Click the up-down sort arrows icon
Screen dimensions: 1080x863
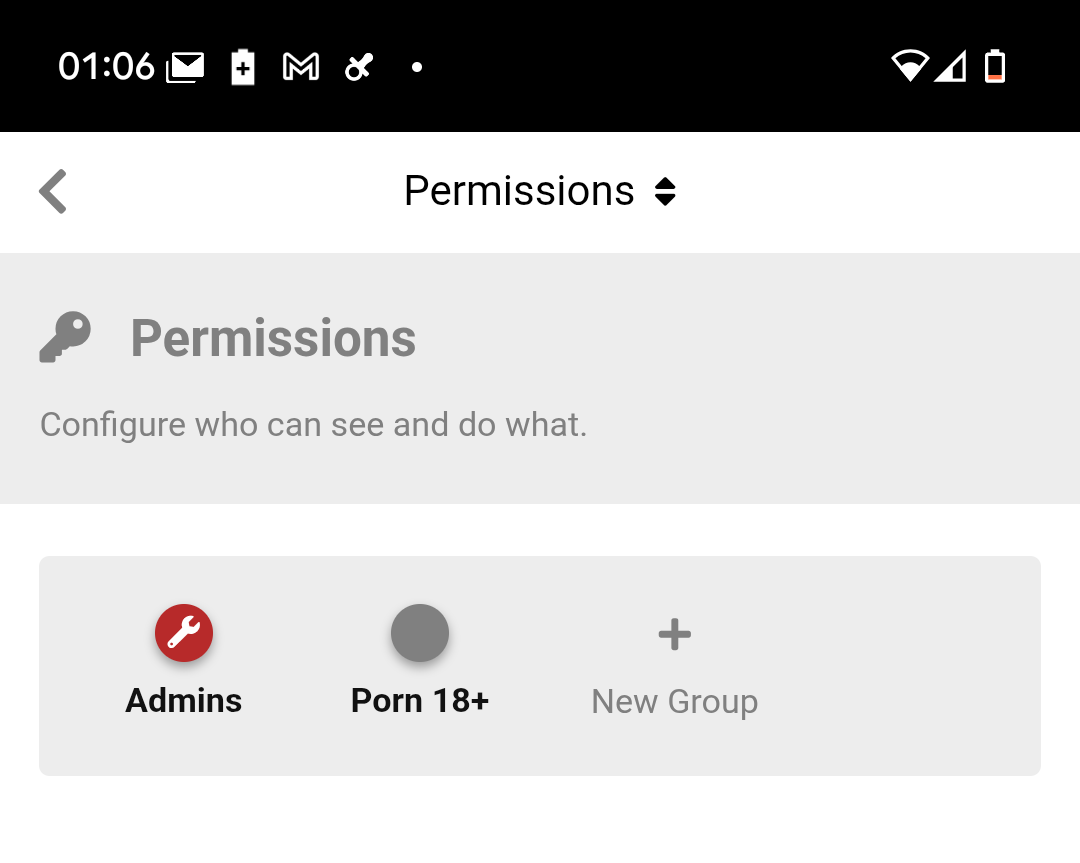point(665,191)
